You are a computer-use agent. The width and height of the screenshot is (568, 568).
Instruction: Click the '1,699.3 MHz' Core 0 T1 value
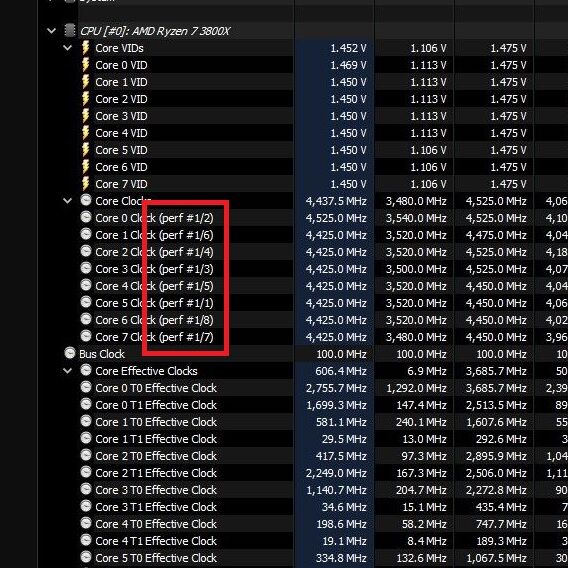pyautogui.click(x=337, y=405)
